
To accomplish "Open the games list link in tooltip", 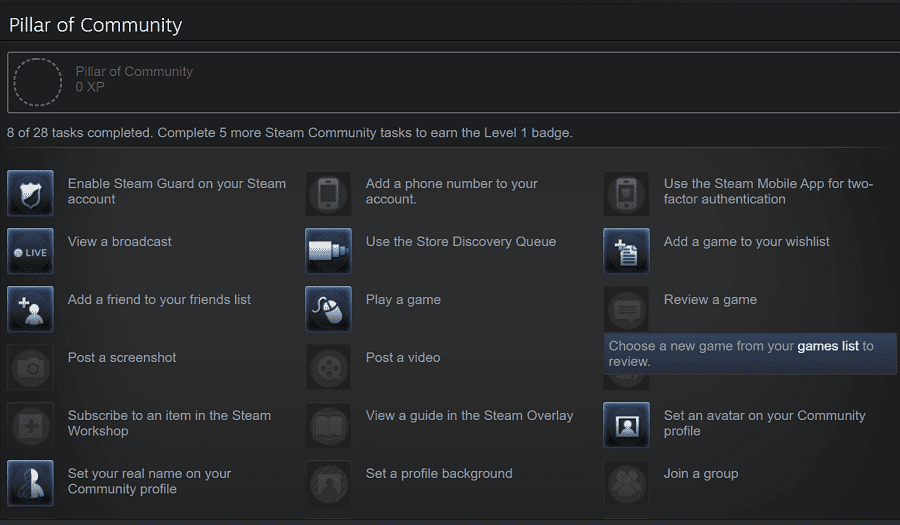I will point(827,346).
